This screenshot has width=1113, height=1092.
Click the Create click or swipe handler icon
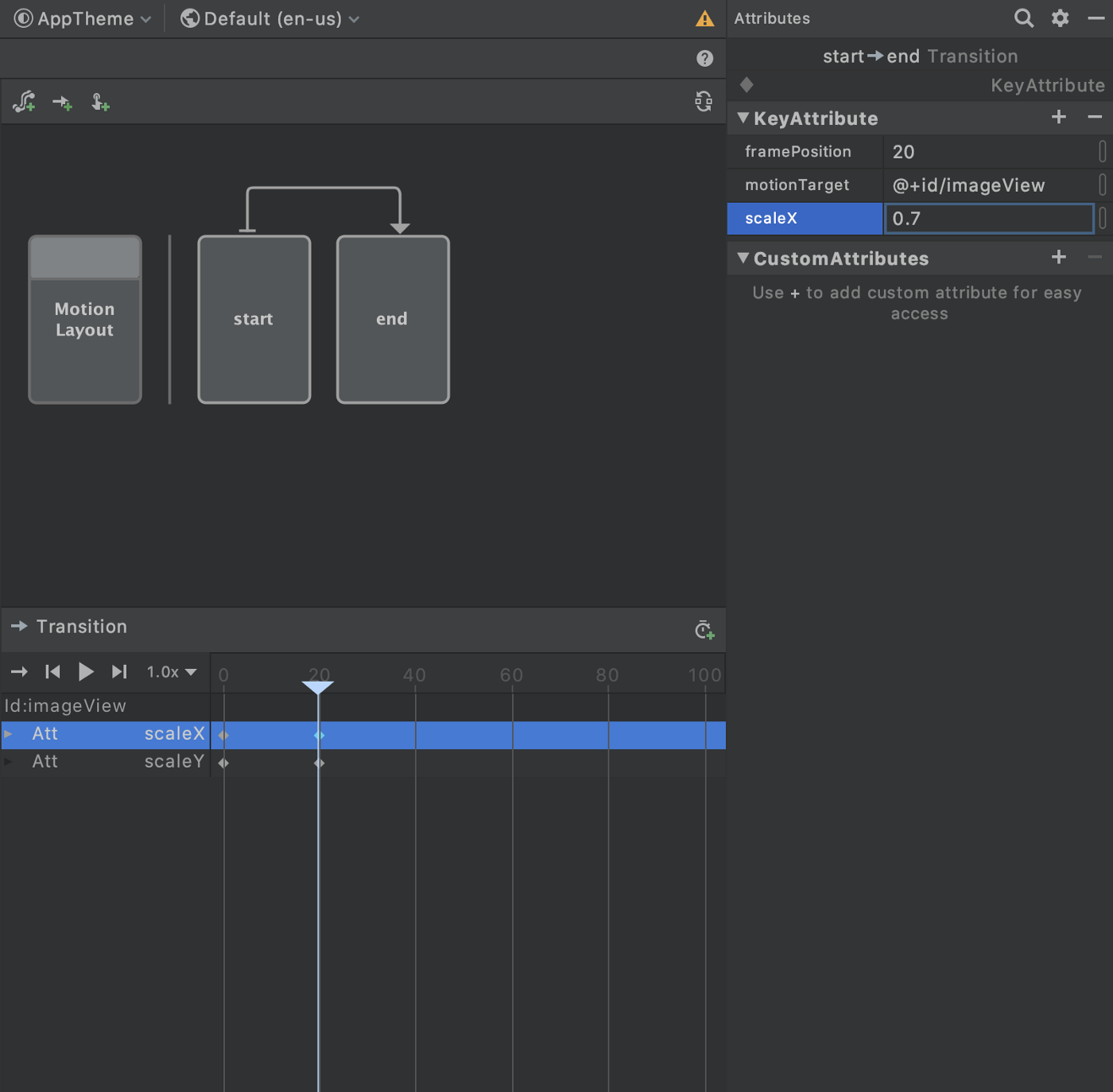pyautogui.click(x=100, y=103)
